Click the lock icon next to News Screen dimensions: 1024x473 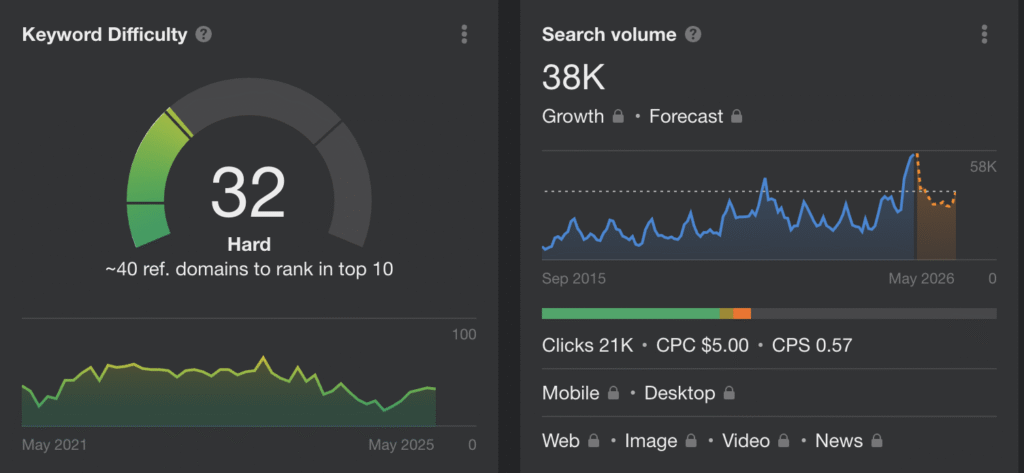coord(877,440)
